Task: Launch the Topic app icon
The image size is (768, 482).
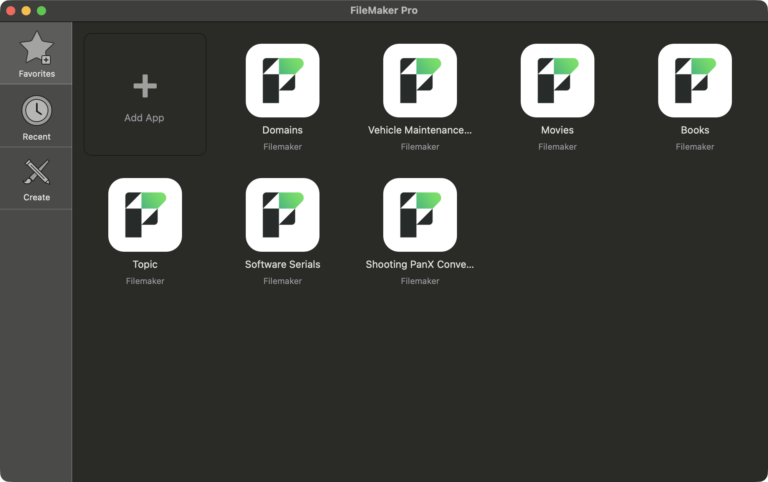Action: [x=145, y=215]
